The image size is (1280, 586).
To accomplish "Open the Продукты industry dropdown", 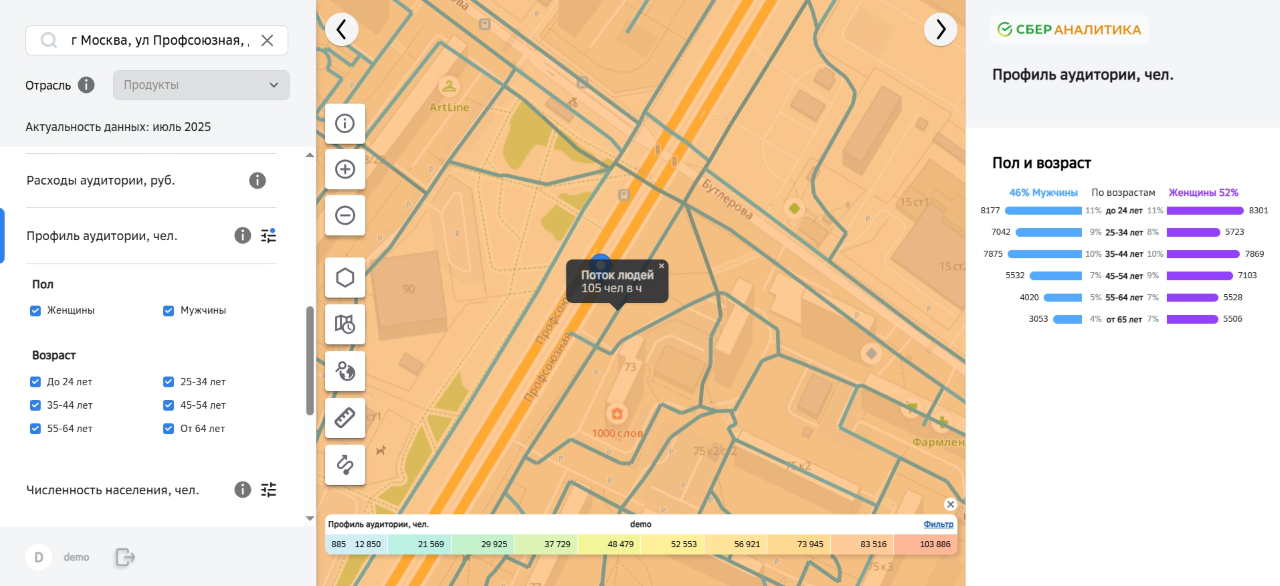I will [x=201, y=85].
